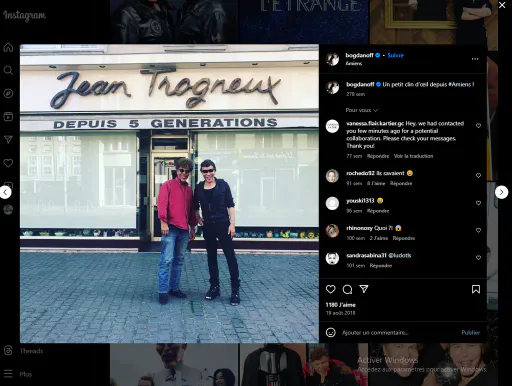
Task: Go to next post with right arrow
Action: (x=501, y=192)
